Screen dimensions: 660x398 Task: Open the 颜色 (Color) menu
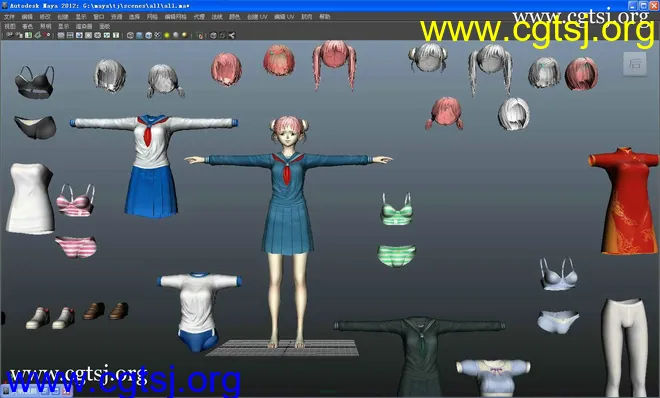pos(234,17)
